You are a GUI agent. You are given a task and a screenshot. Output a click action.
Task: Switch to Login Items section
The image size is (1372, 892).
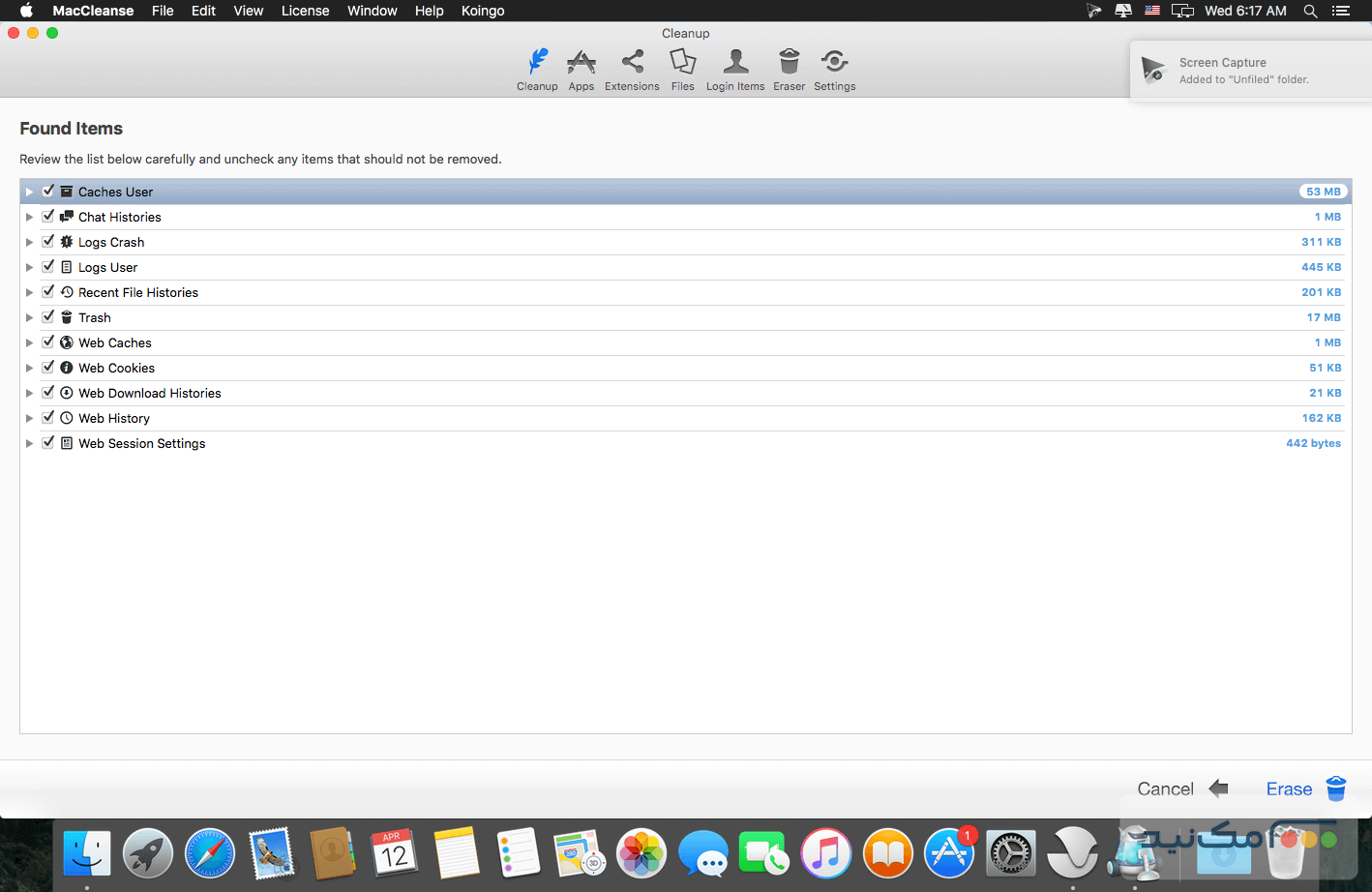[x=734, y=71]
